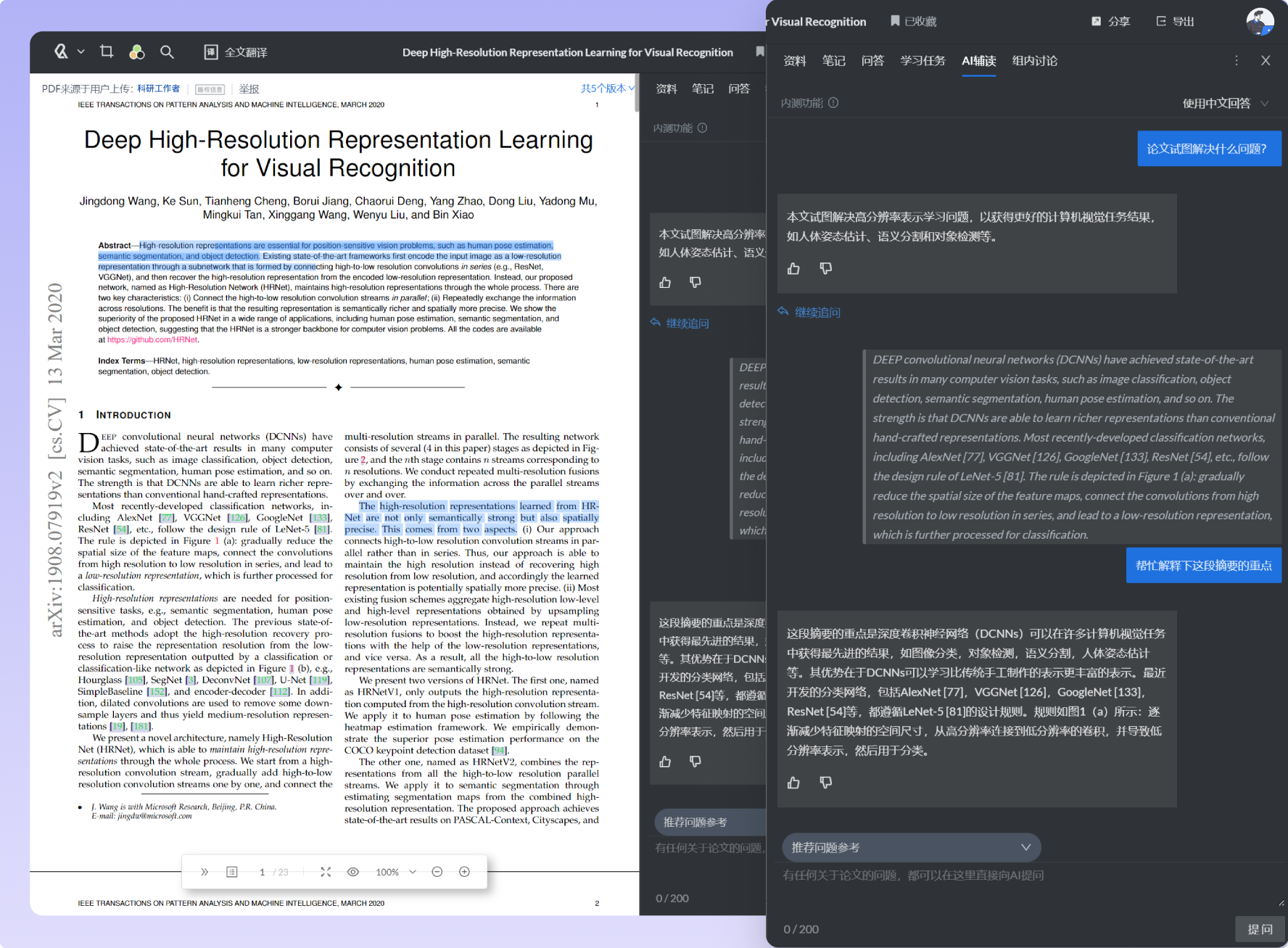Open the 100% zoom level dropdown
Image resolution: width=1288 pixels, height=948 pixels.
pyautogui.click(x=396, y=872)
